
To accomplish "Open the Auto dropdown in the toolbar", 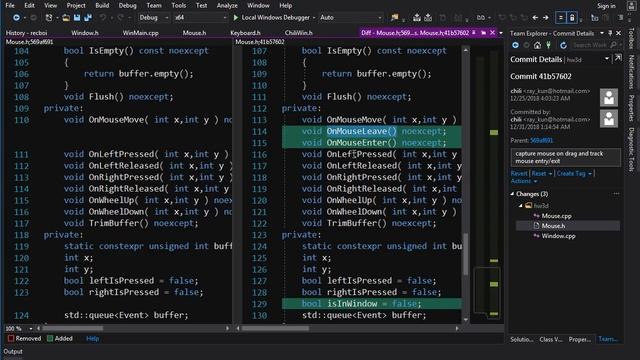I will (351, 18).
